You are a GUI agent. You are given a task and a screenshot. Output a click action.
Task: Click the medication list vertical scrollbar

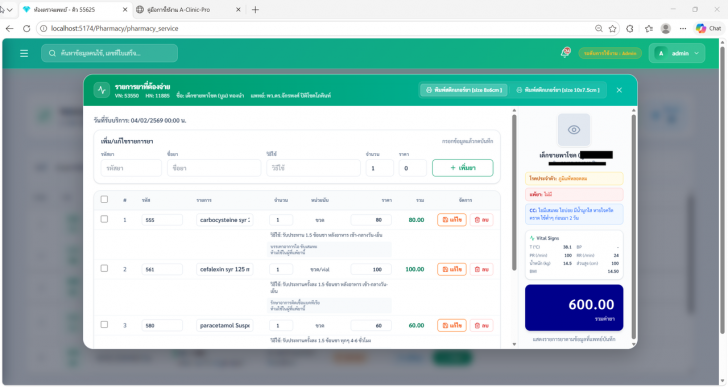click(514, 193)
